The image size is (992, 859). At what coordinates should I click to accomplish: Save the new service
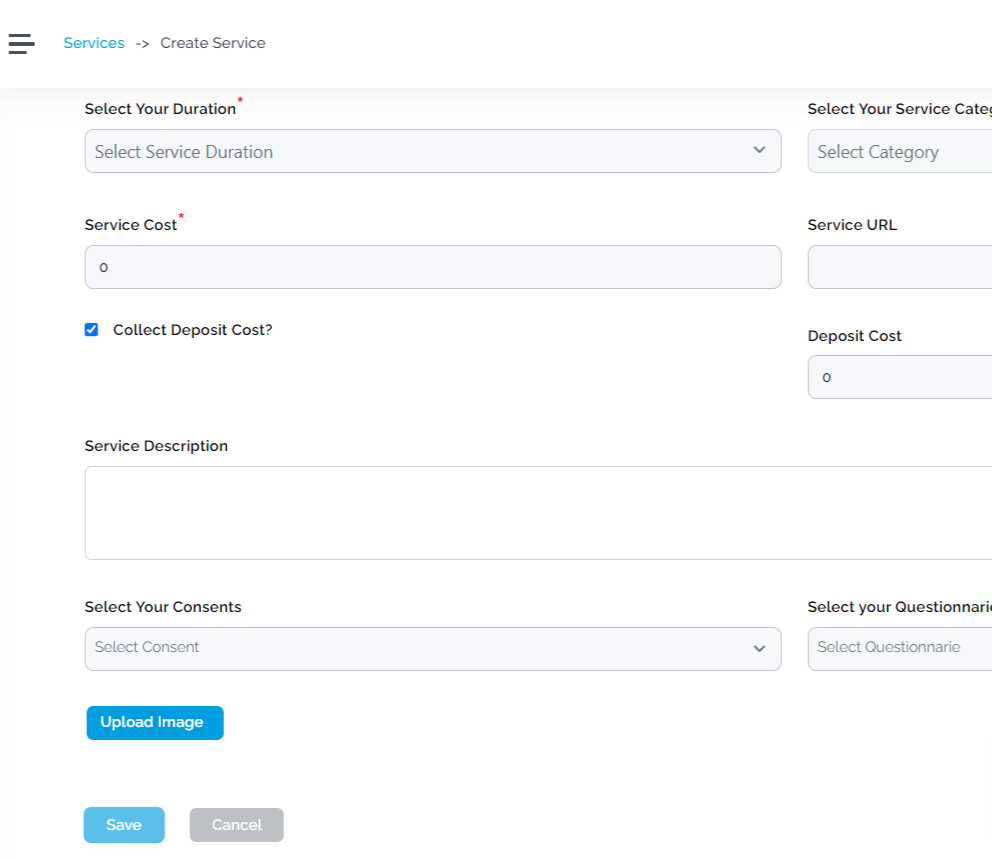(124, 825)
